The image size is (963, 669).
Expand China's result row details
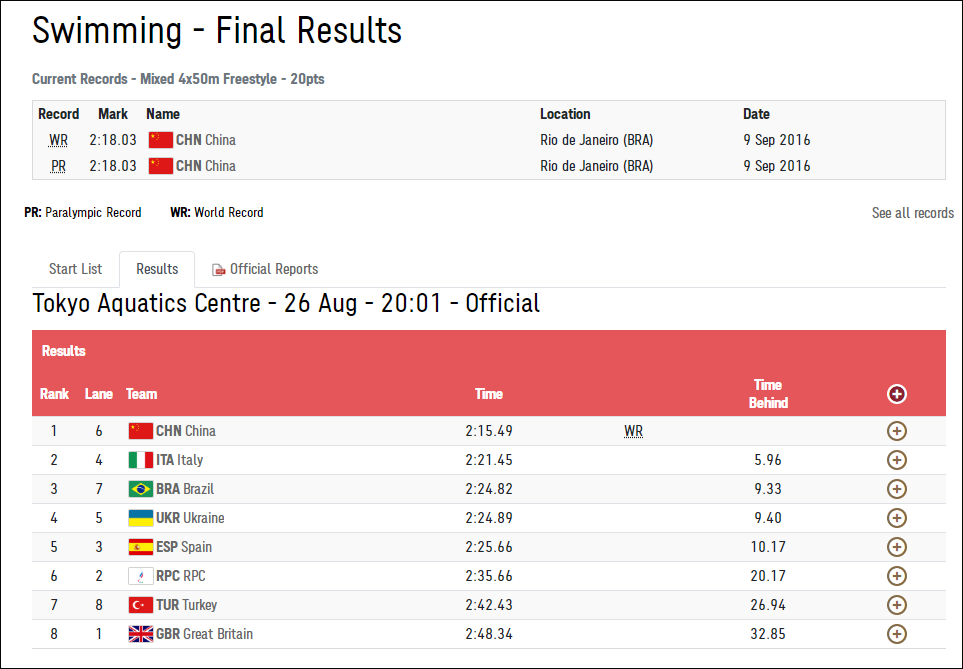[x=897, y=431]
